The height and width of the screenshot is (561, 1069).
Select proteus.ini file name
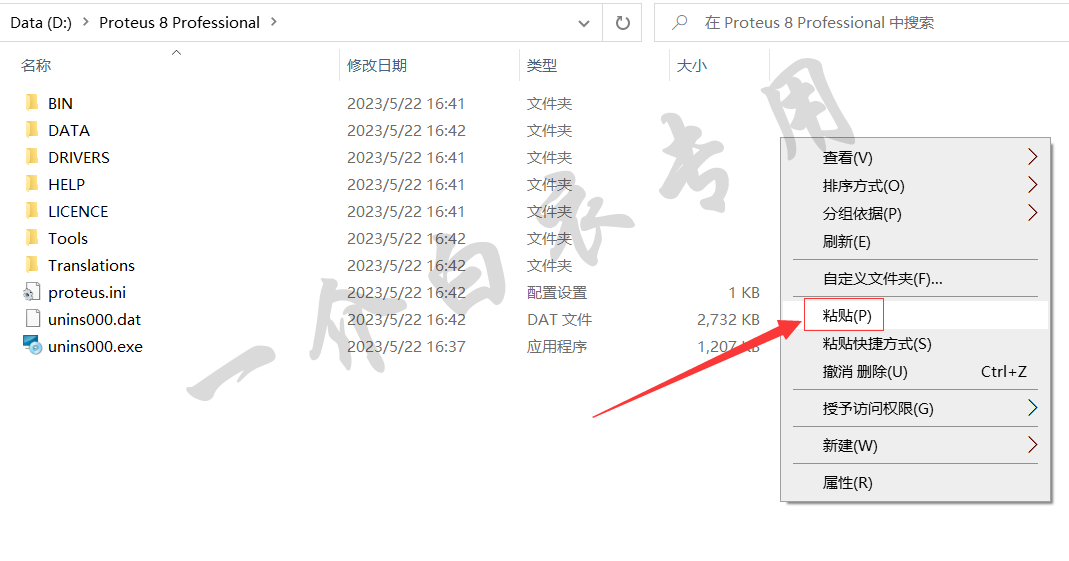(87, 292)
